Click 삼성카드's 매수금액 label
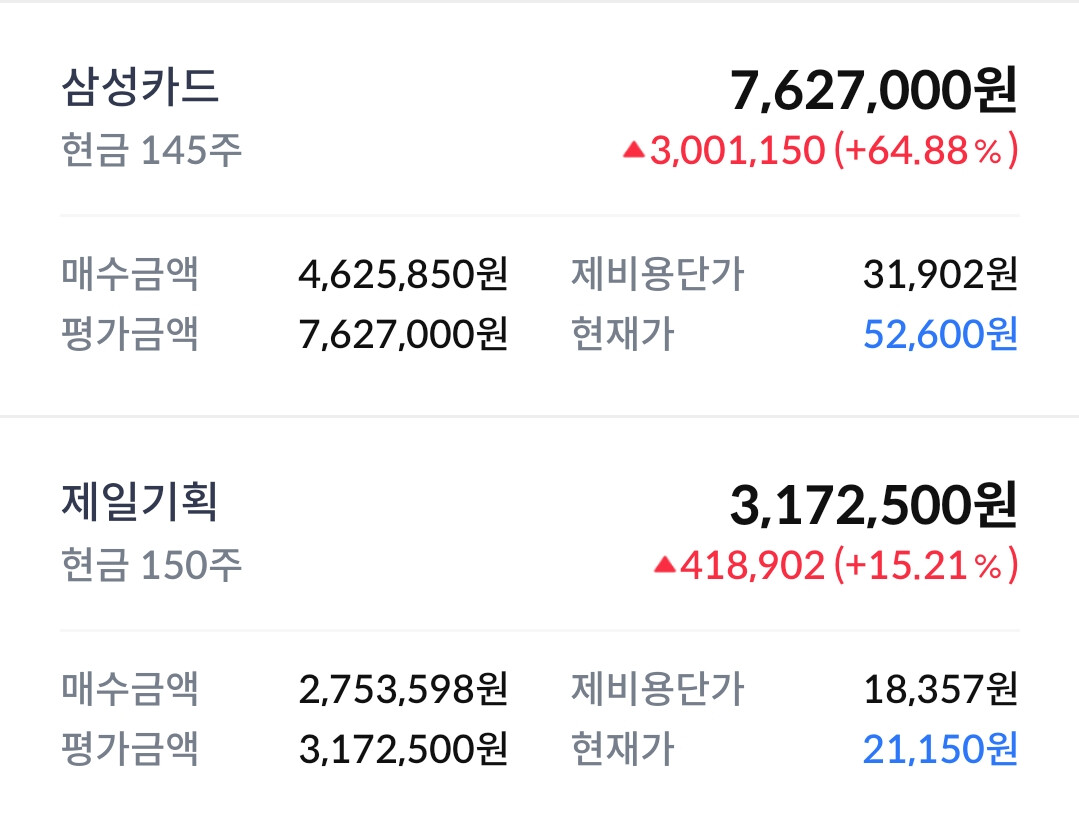This screenshot has width=1079, height=829. coord(130,273)
